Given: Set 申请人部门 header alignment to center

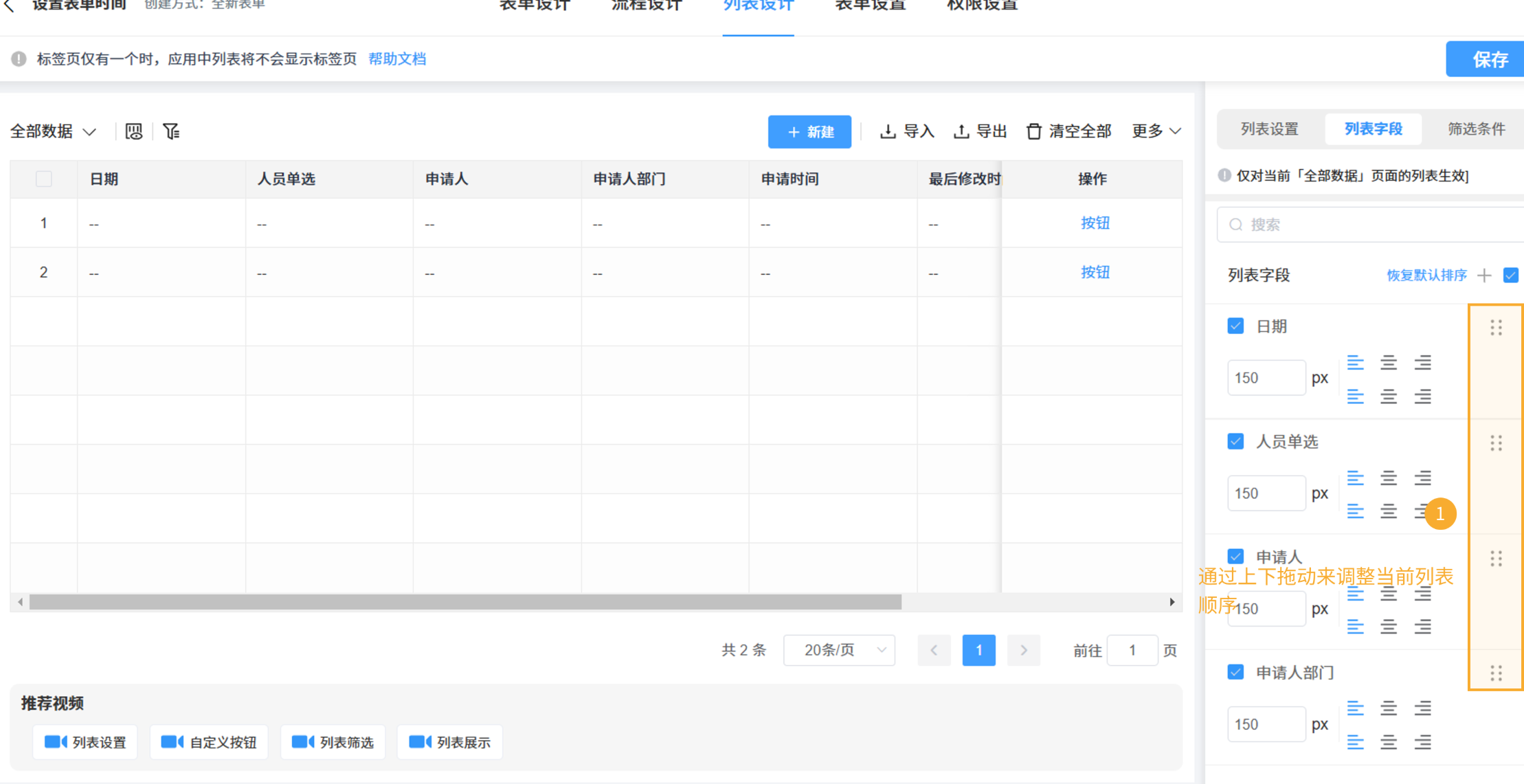Looking at the screenshot, I should (1389, 708).
